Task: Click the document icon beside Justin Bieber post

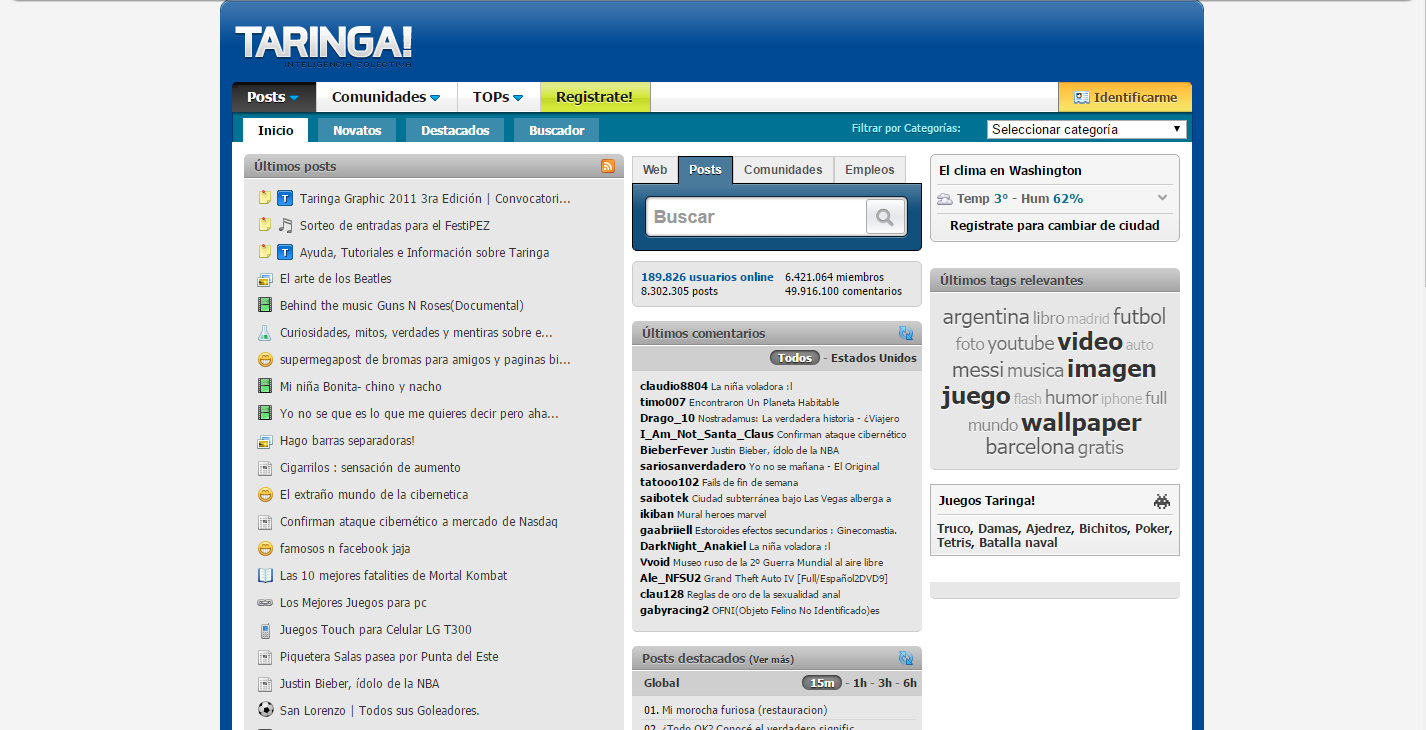Action: coord(265,684)
